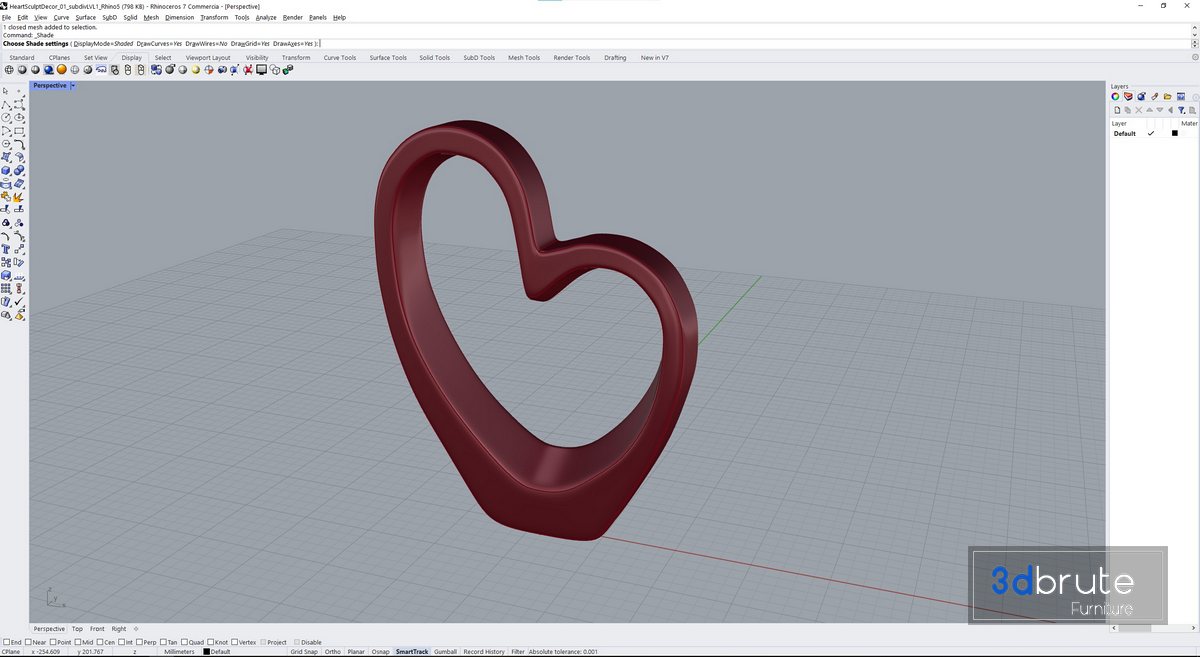
Task: Click the Grid Snap status button
Action: click(x=304, y=652)
